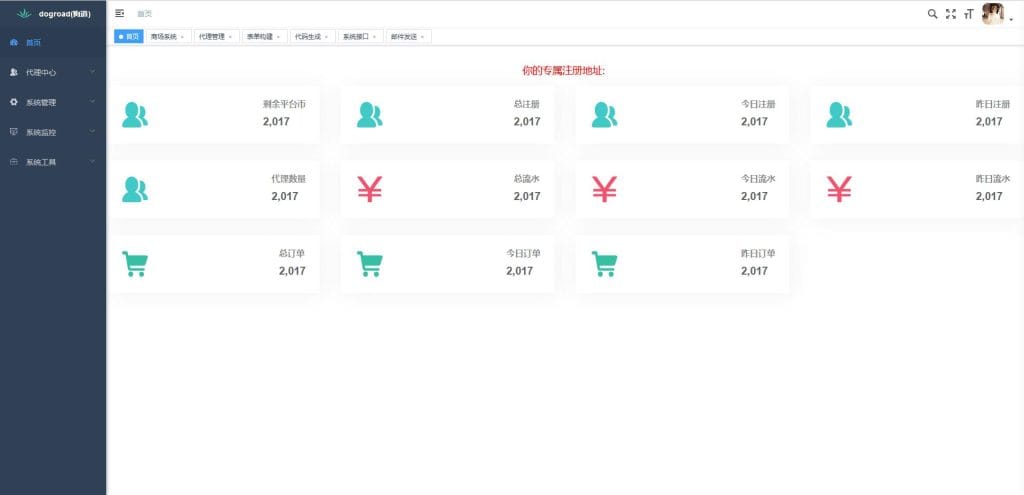Expand the 系统工具 sidebar menu
This screenshot has height=495, width=1024.
point(52,162)
